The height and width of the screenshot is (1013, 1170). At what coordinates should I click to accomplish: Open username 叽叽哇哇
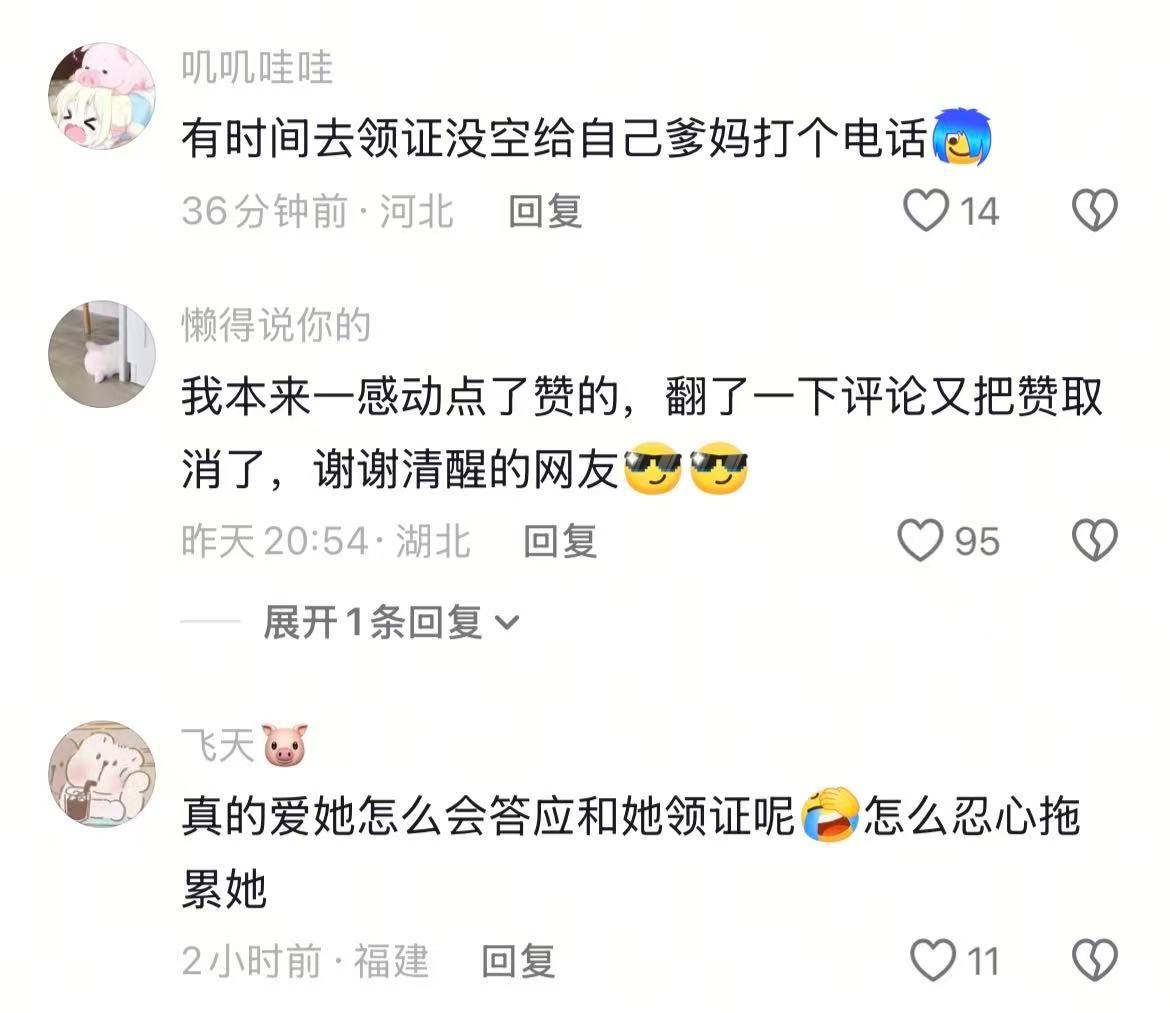click(x=257, y=68)
